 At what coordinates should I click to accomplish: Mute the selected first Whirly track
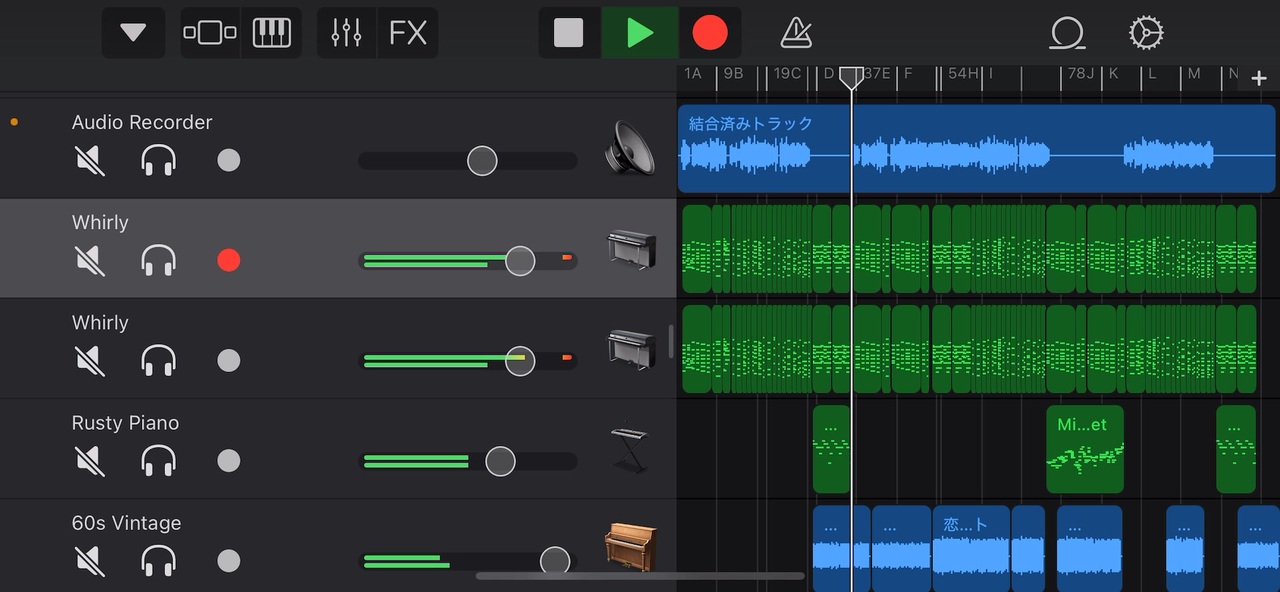(x=90, y=260)
